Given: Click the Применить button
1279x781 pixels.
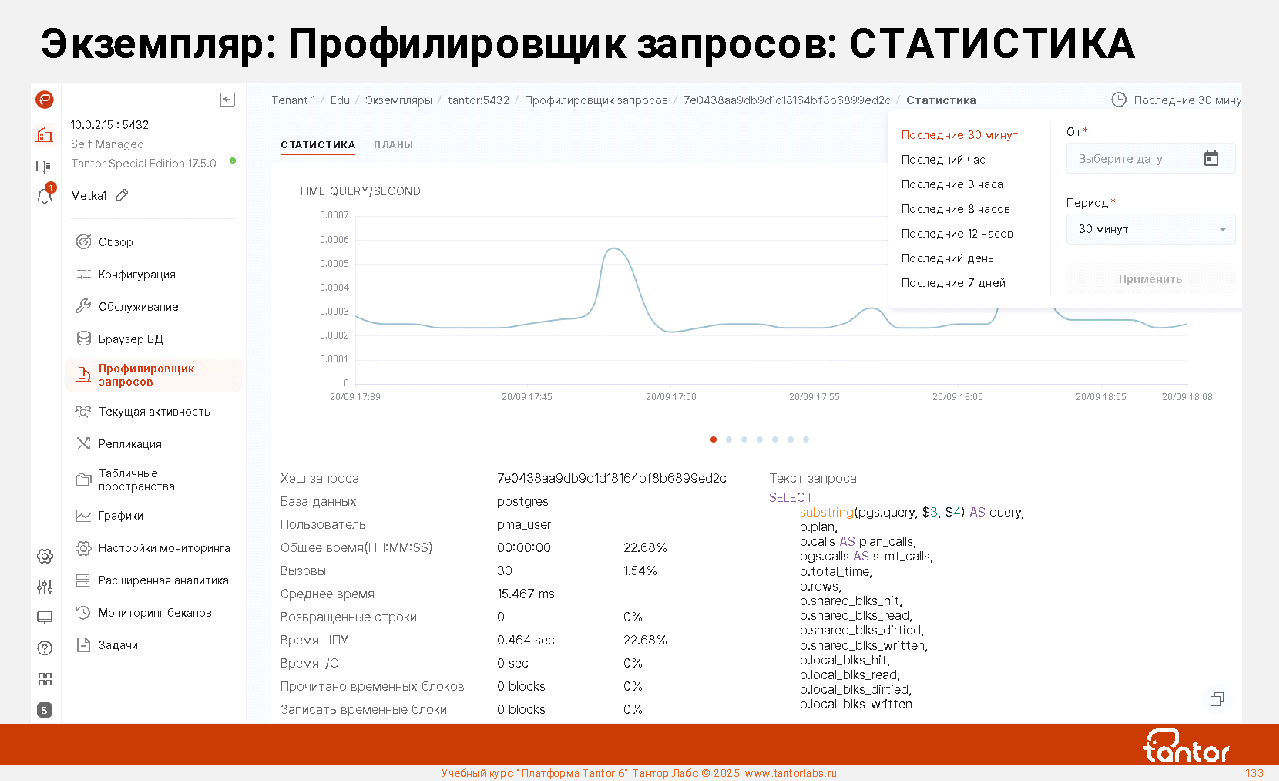Looking at the screenshot, I should (x=1150, y=279).
